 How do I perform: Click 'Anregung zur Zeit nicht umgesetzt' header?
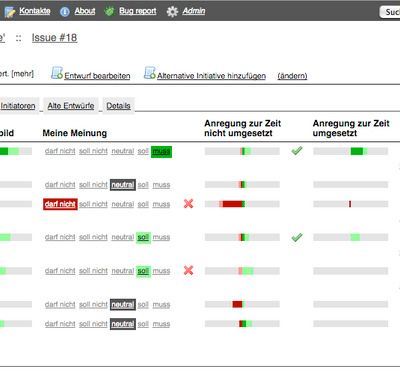[x=243, y=128]
